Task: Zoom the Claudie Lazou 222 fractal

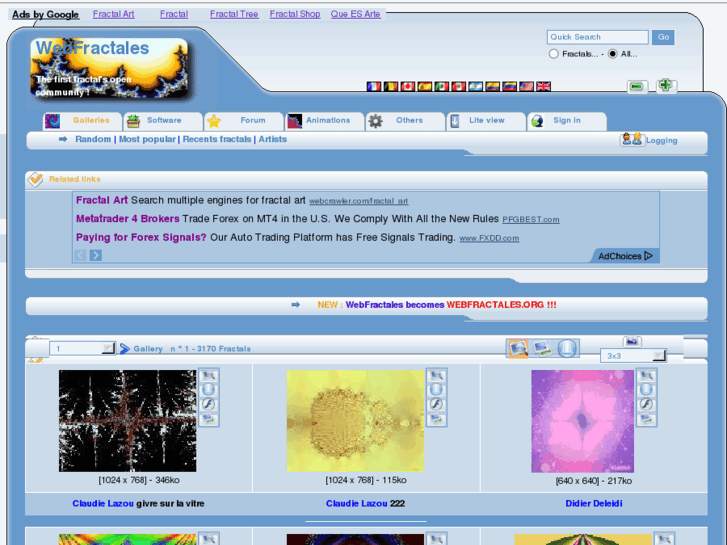Action: pyautogui.click(x=436, y=376)
